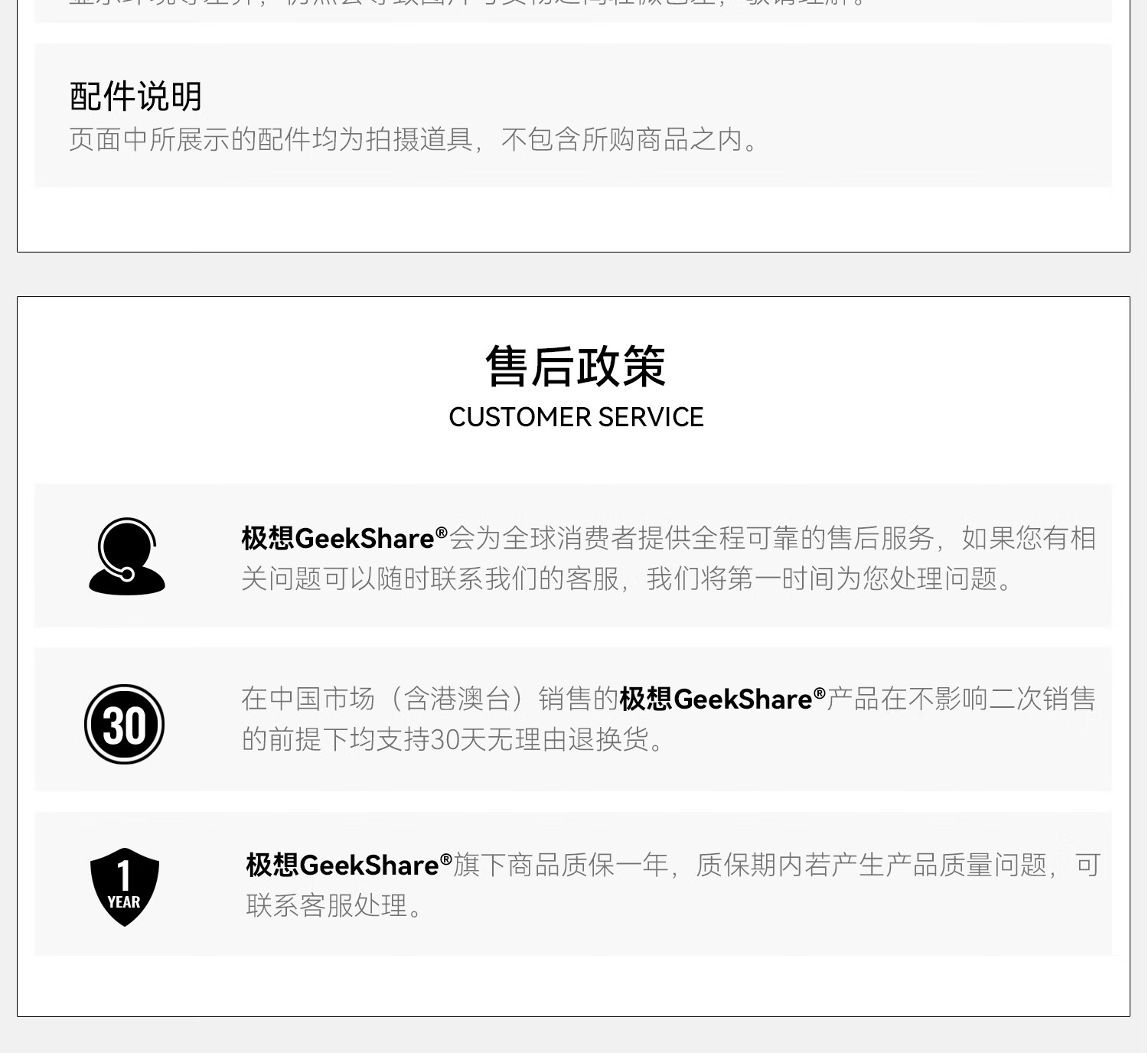Click the 1 YEAR warranty shield icon
The width and height of the screenshot is (1148, 1053).
click(x=124, y=887)
